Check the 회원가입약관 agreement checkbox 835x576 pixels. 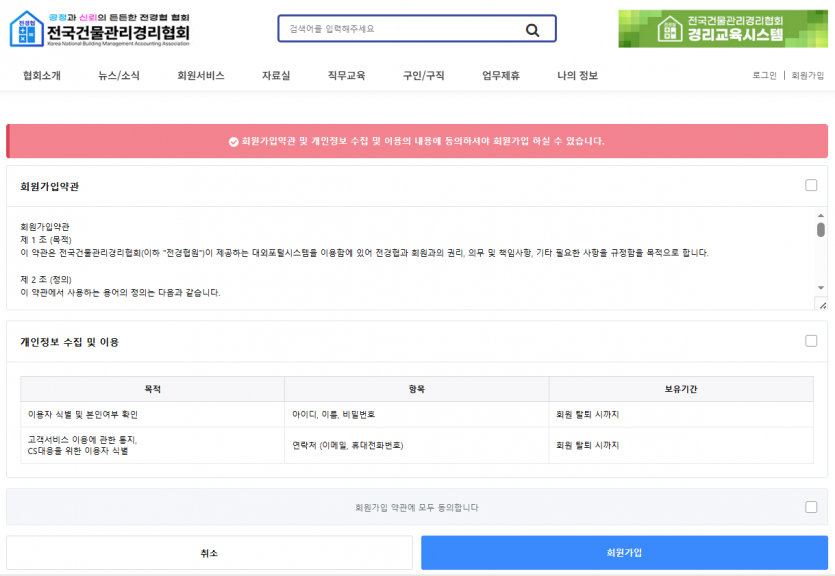click(x=811, y=185)
